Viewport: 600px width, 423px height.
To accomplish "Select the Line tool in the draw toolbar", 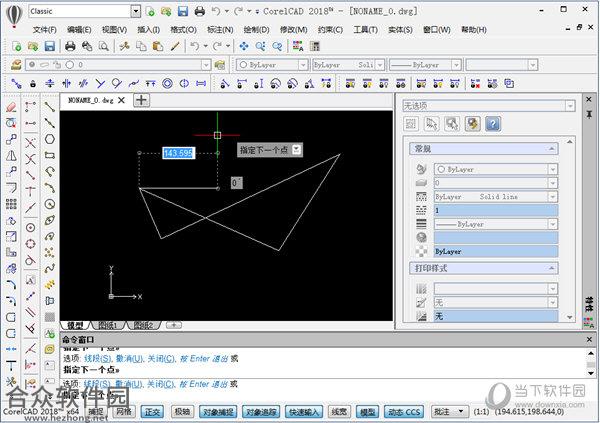I will pos(50,107).
